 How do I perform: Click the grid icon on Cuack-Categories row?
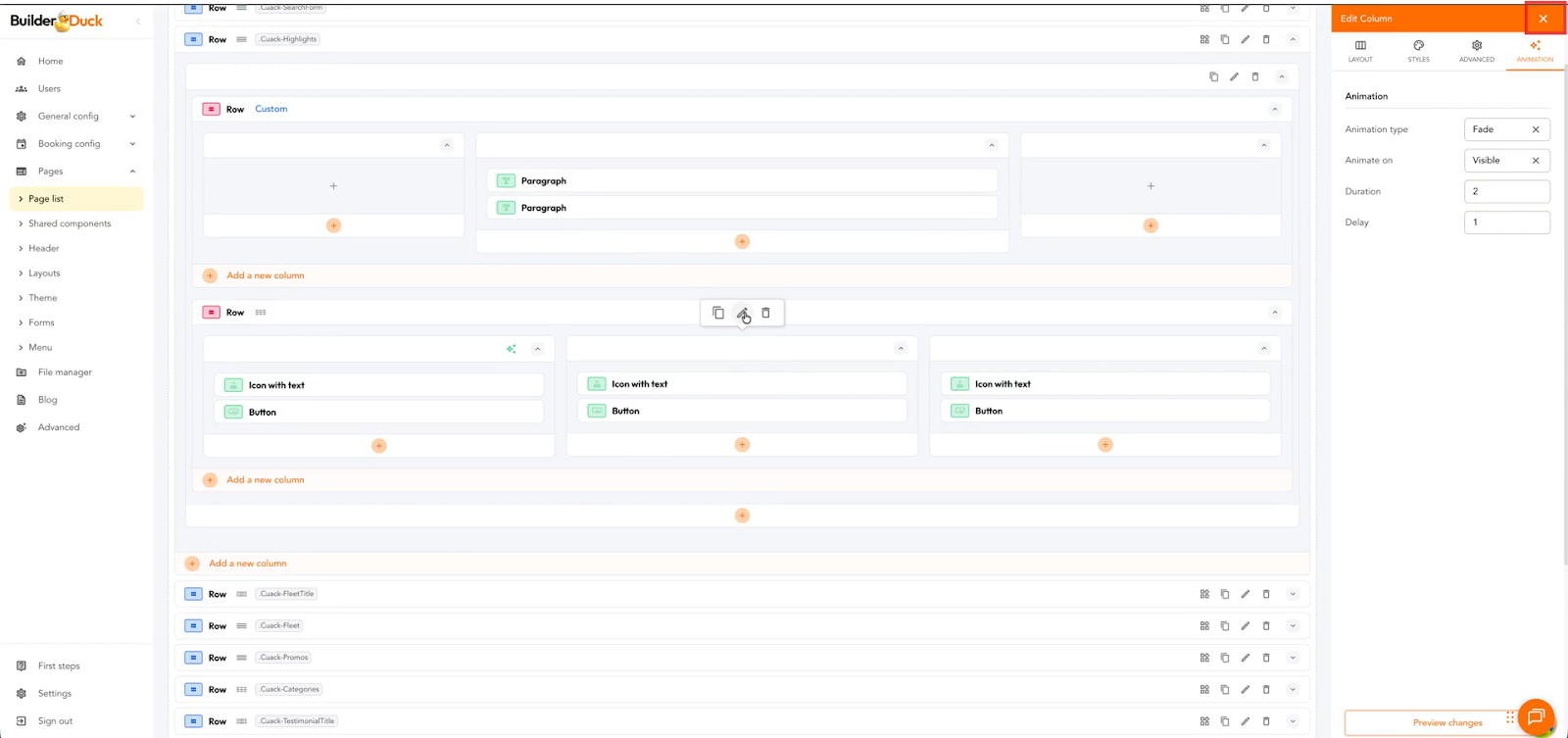[x=1204, y=689]
